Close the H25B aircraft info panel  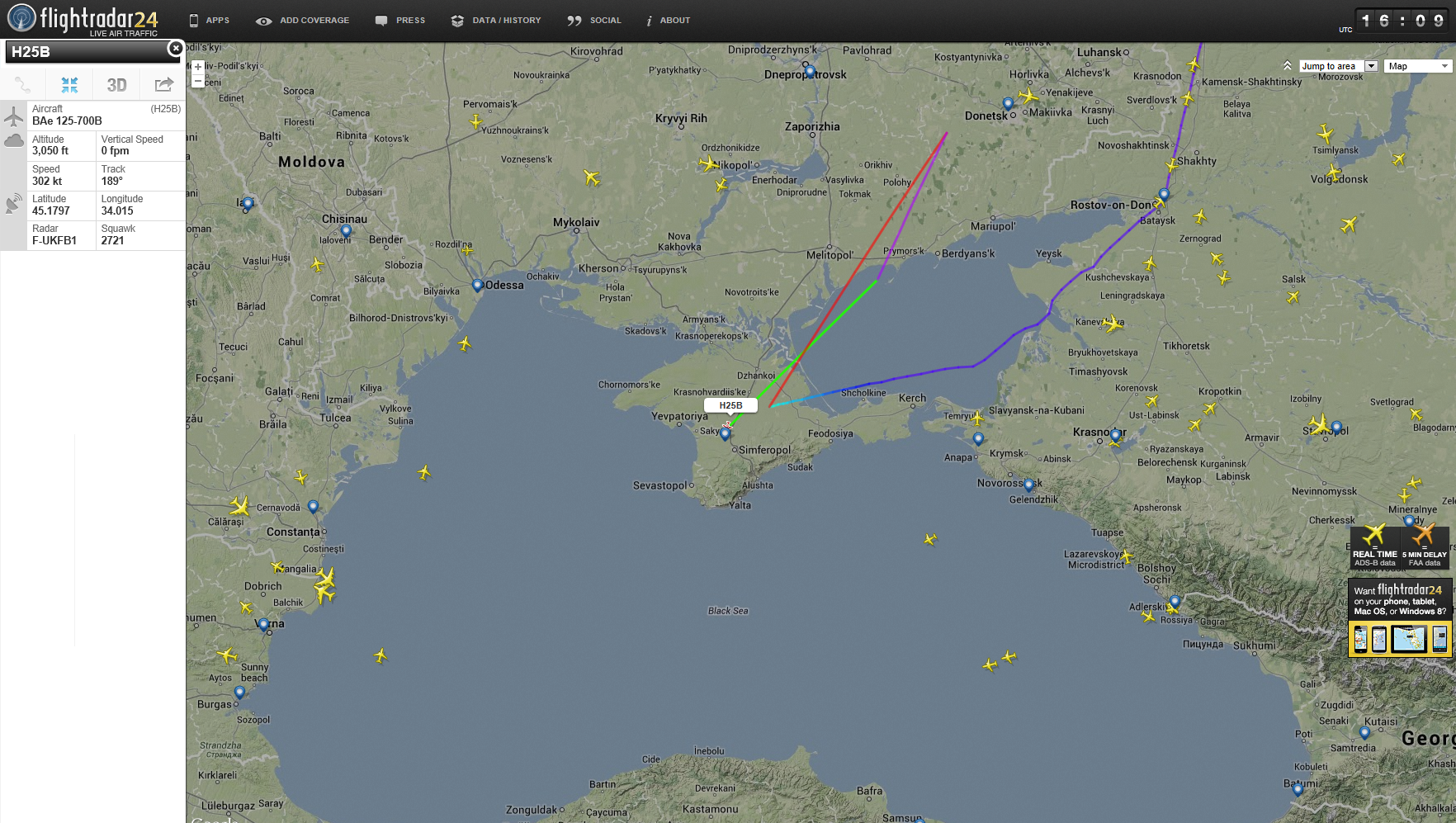[175, 49]
